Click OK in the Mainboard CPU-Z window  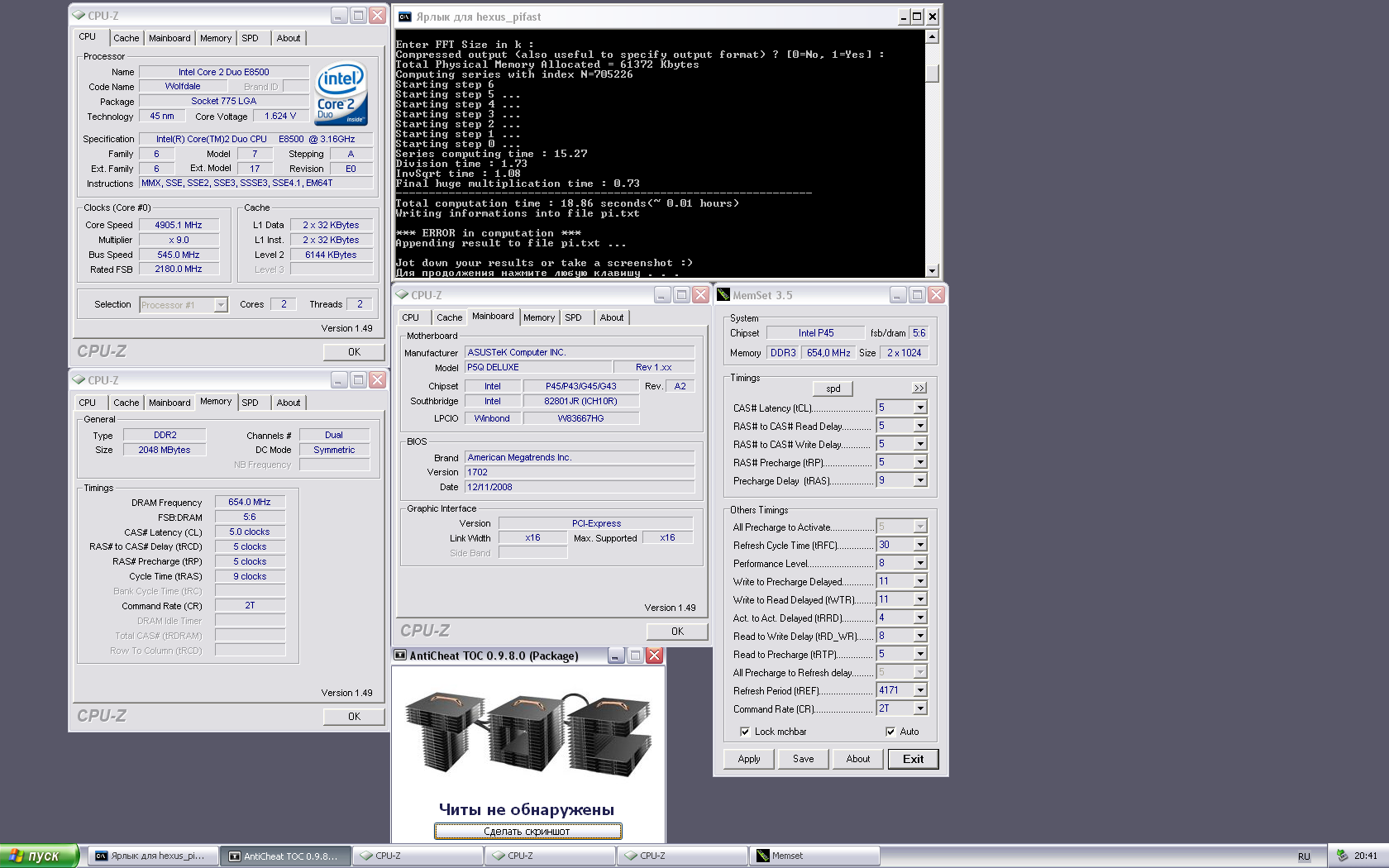pos(677,631)
